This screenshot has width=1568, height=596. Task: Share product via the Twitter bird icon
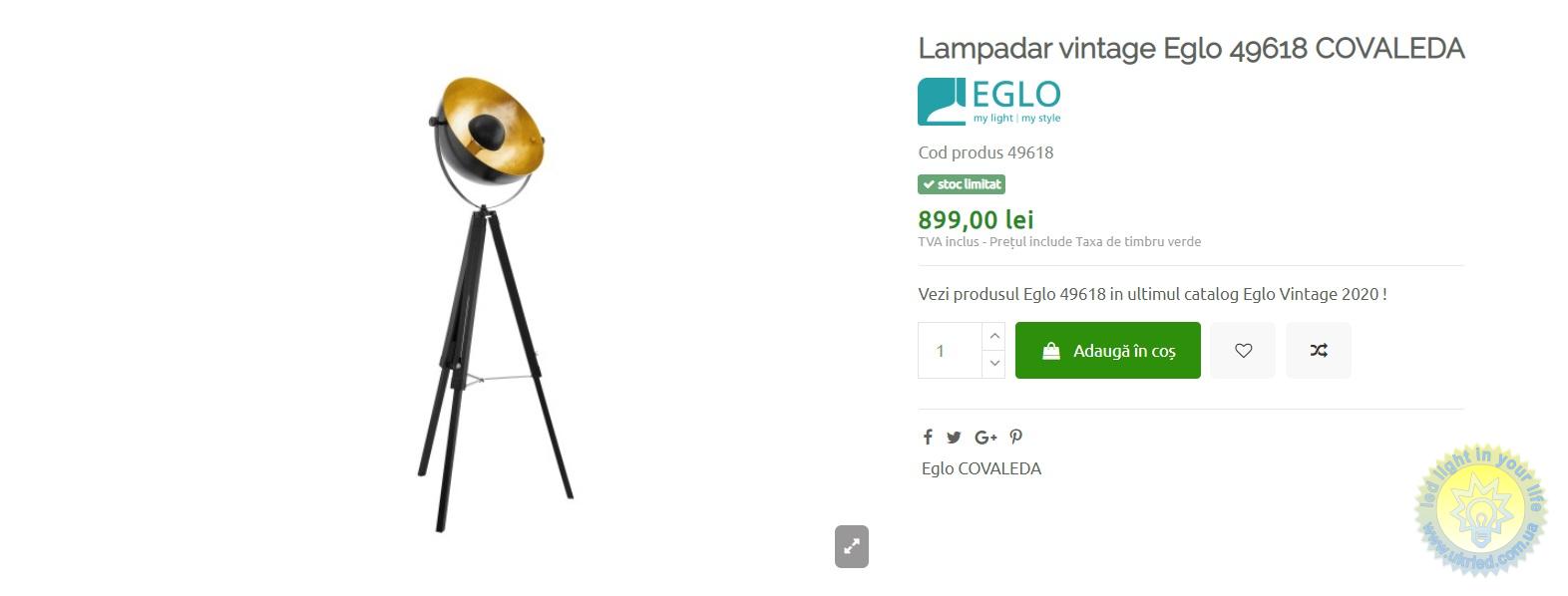click(954, 438)
